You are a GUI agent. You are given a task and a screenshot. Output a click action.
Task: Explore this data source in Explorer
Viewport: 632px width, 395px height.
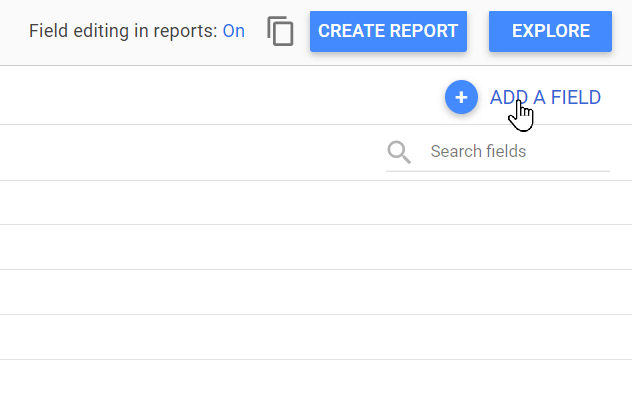tap(550, 31)
